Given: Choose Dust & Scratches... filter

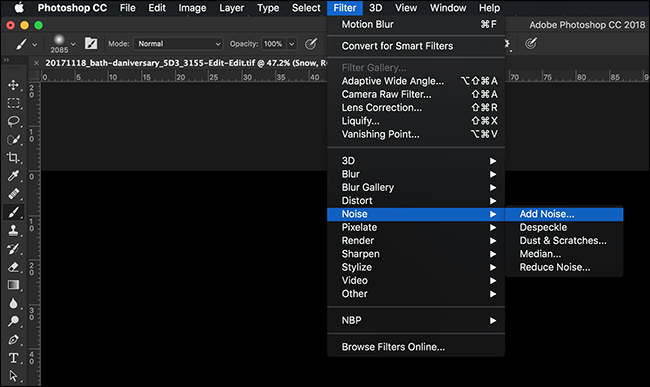Looking at the screenshot, I should click(564, 240).
